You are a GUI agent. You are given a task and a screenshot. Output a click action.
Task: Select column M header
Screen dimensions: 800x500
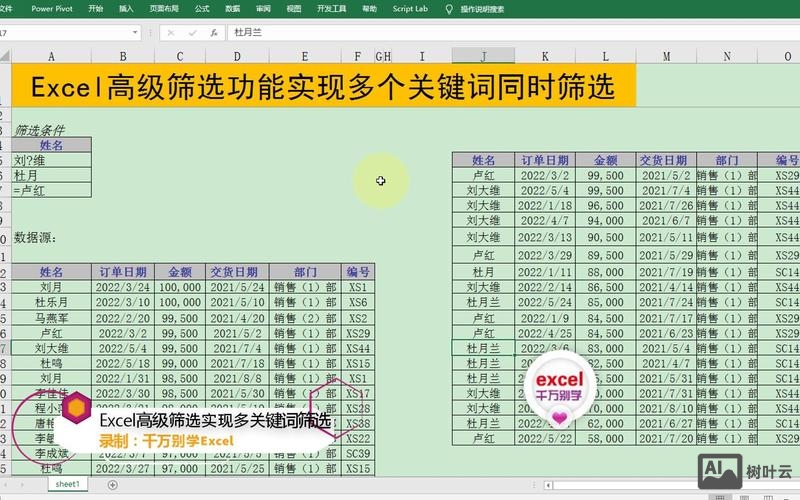pyautogui.click(x=666, y=56)
